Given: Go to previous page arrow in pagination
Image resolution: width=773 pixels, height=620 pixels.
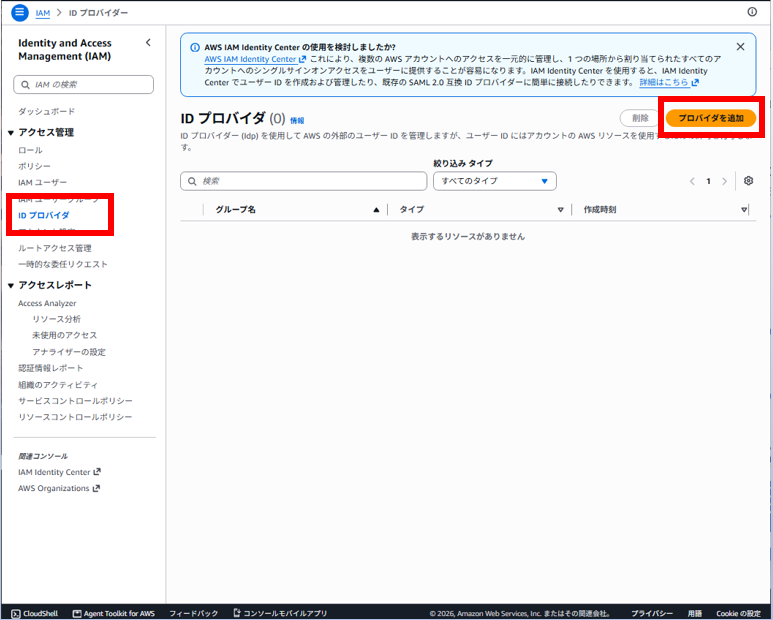Looking at the screenshot, I should click(692, 181).
